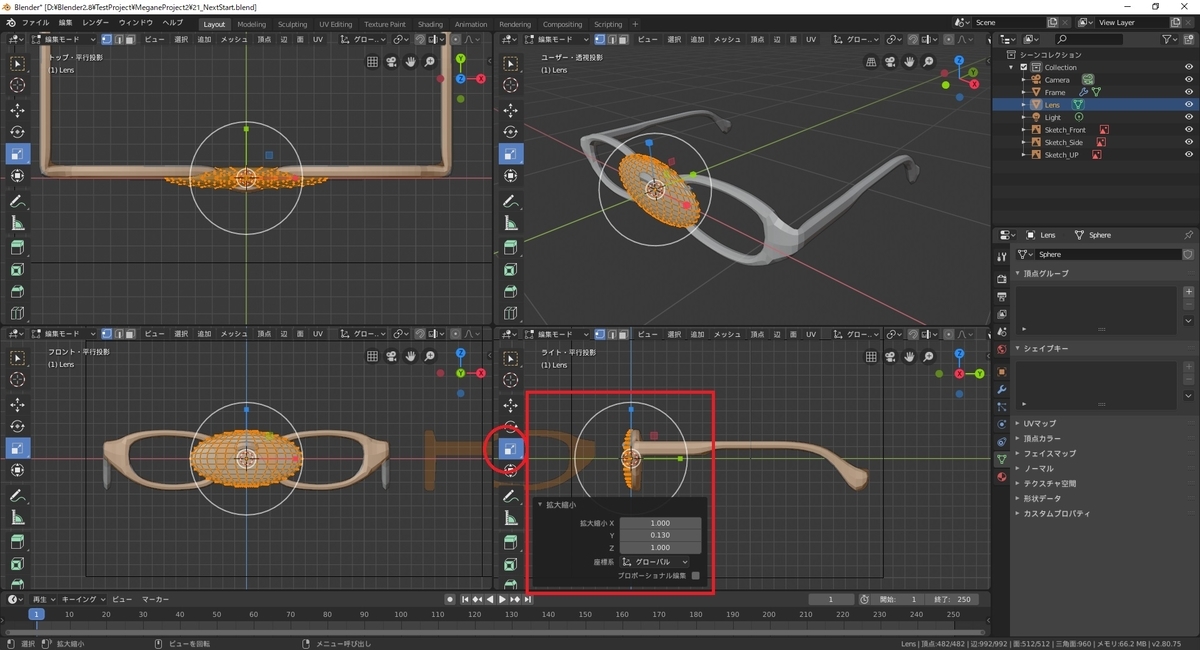Expand the Frame object in outliner
This screenshot has width=1200, height=650.
click(1024, 92)
